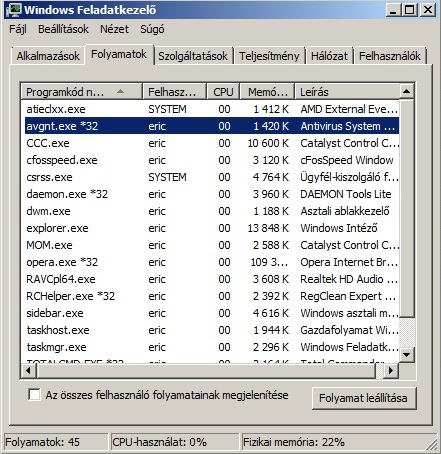Select the sidebar.exe process
The image size is (441, 454).
pyautogui.click(x=211, y=313)
